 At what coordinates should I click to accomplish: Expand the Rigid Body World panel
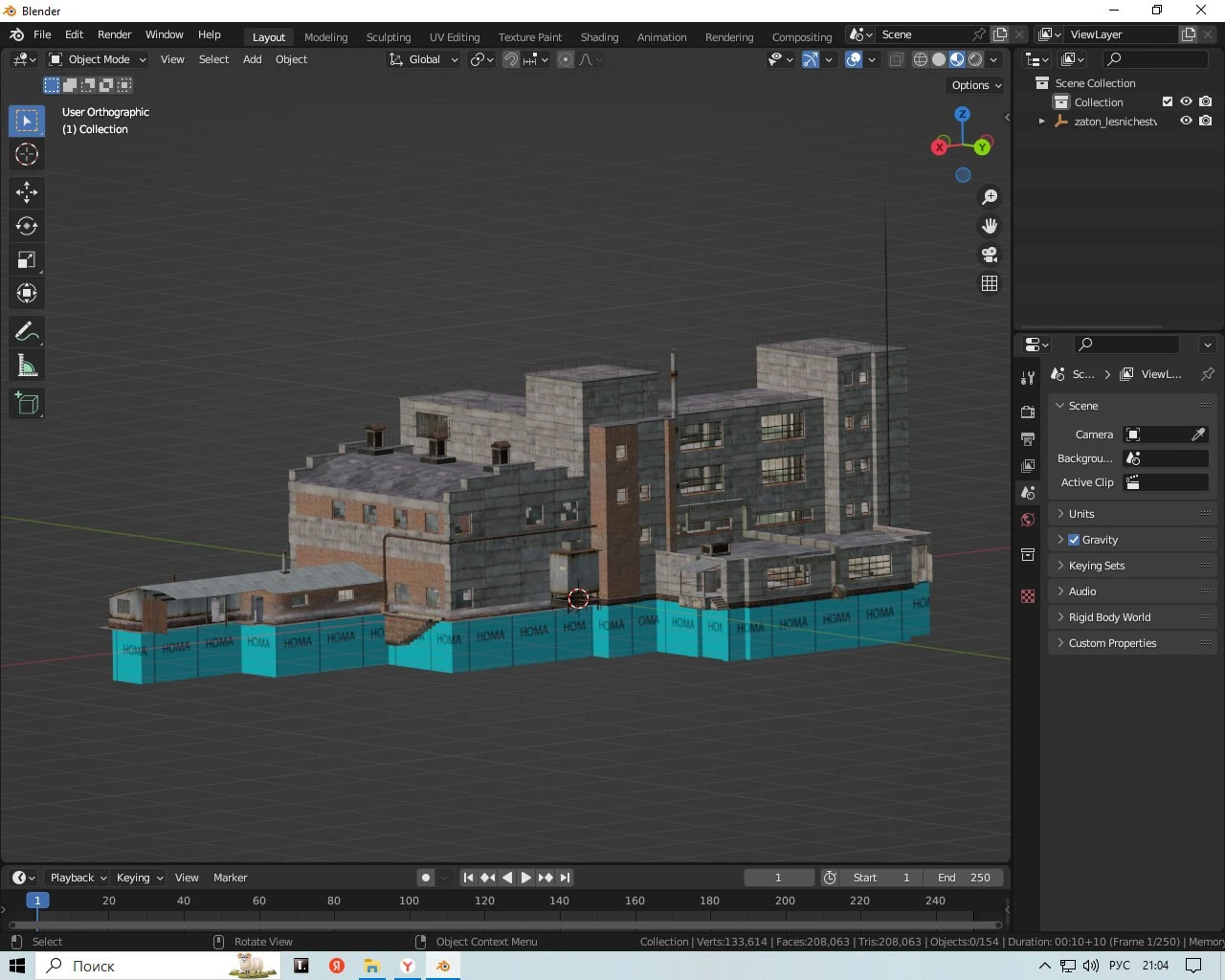pos(1109,617)
